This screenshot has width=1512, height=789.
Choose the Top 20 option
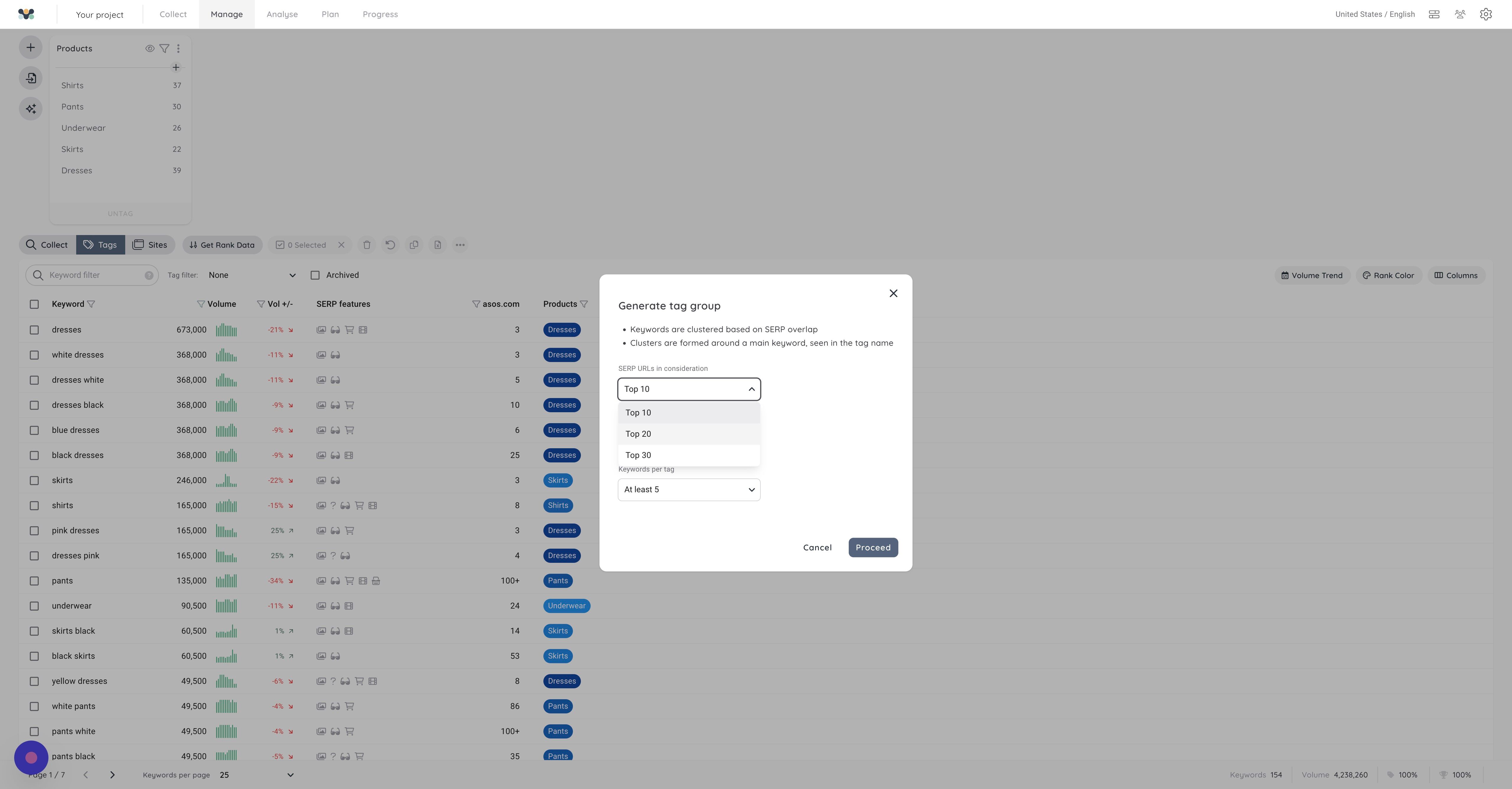coord(689,434)
